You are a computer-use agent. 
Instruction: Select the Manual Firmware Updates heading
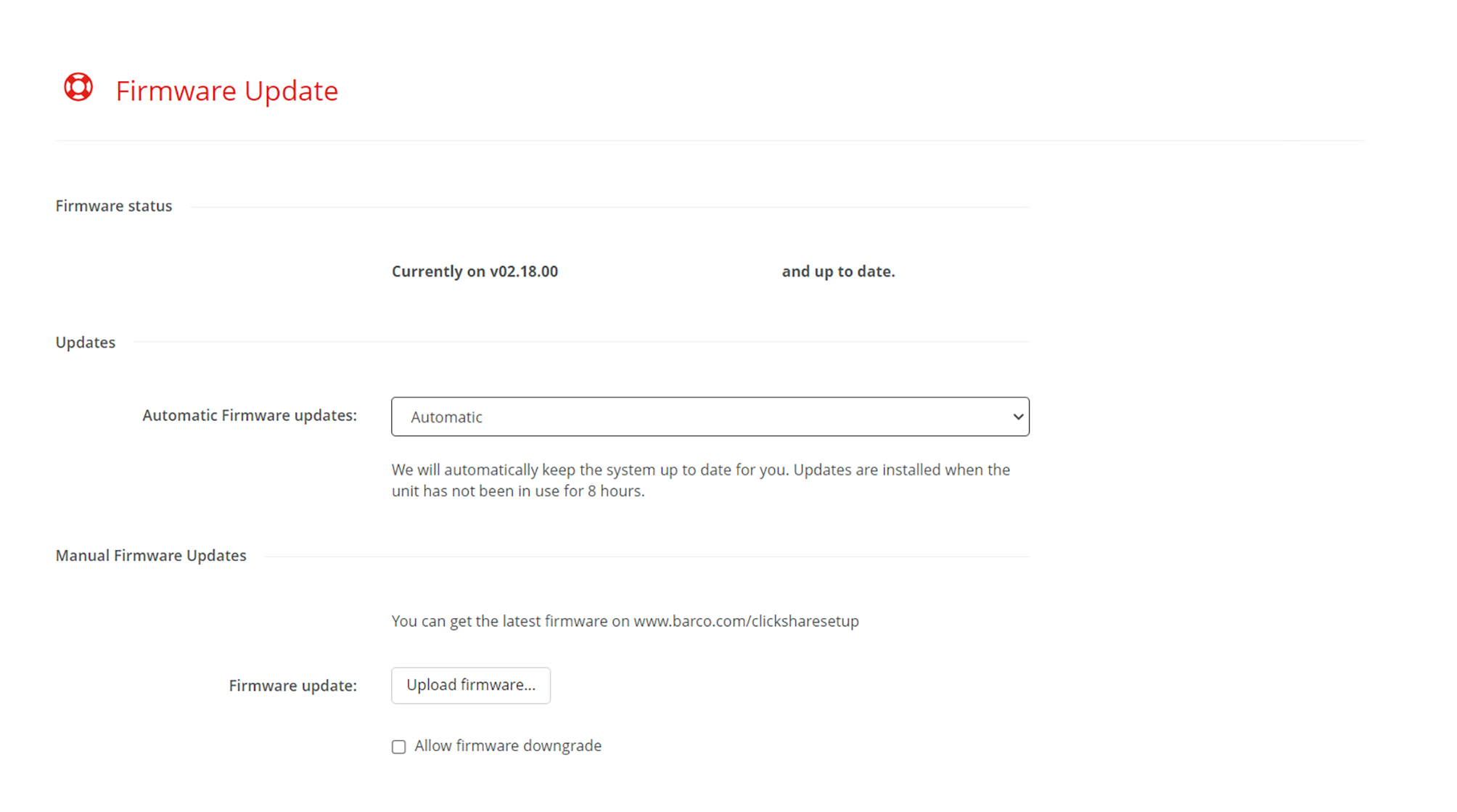(x=151, y=556)
